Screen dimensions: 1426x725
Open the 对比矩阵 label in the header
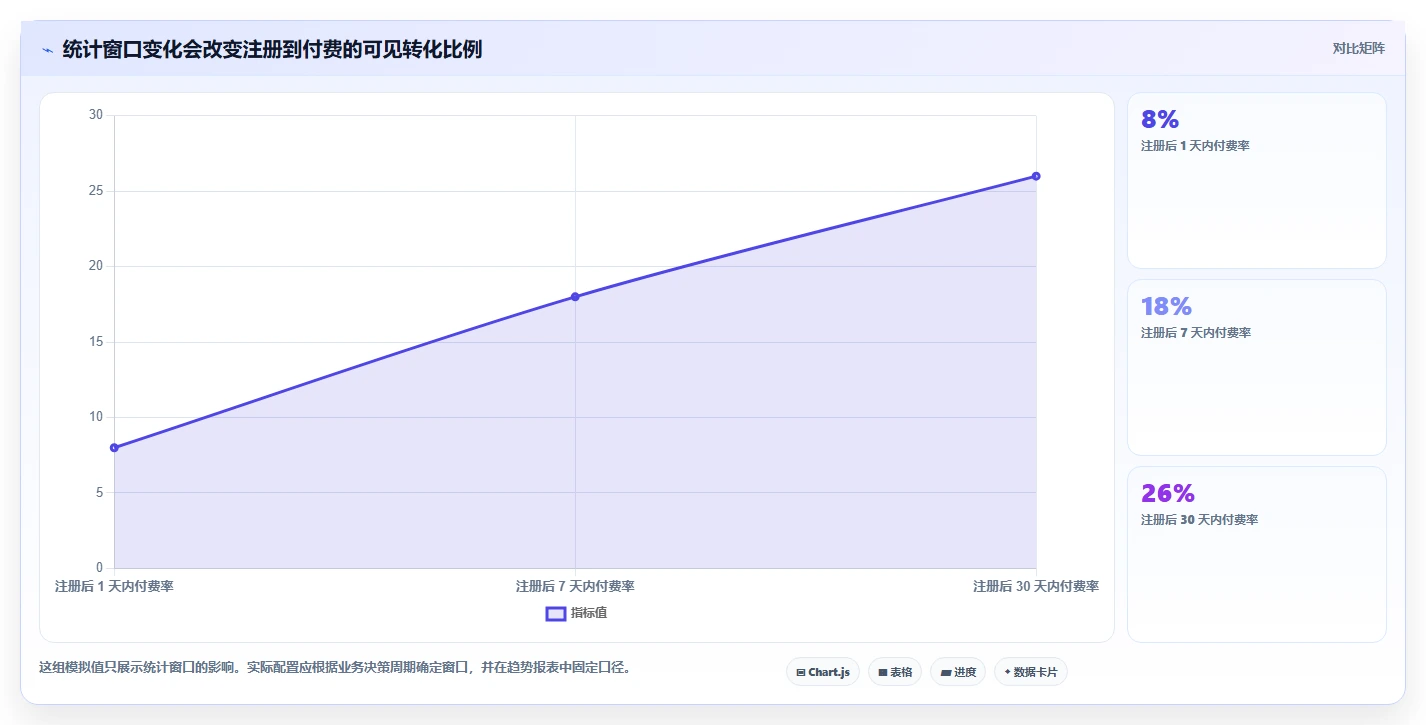[1359, 49]
